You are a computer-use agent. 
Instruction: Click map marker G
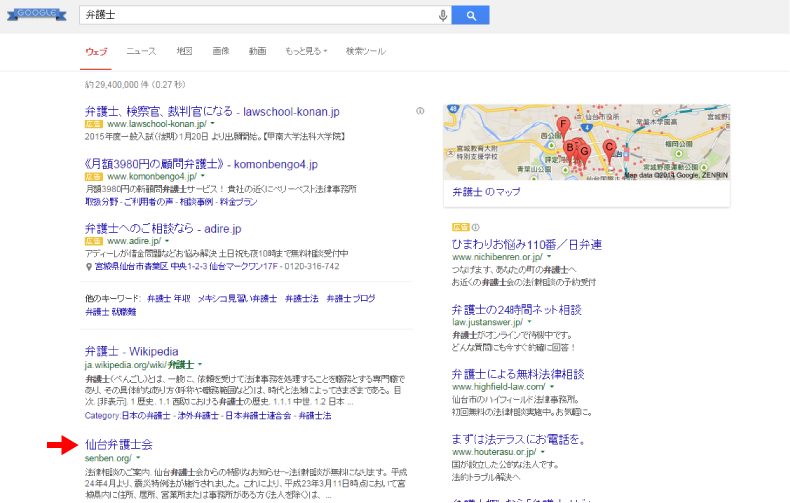584,152
